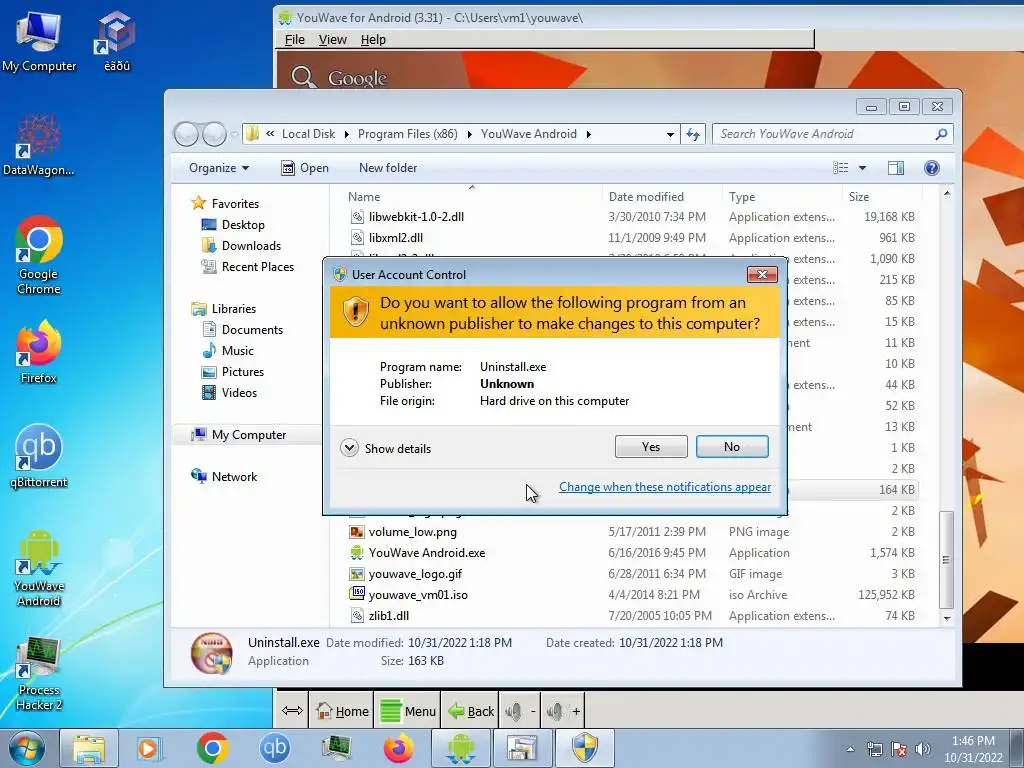Screen dimensions: 1024x768
Task: Select youwave_vm01.iso file
Action: 418,595
